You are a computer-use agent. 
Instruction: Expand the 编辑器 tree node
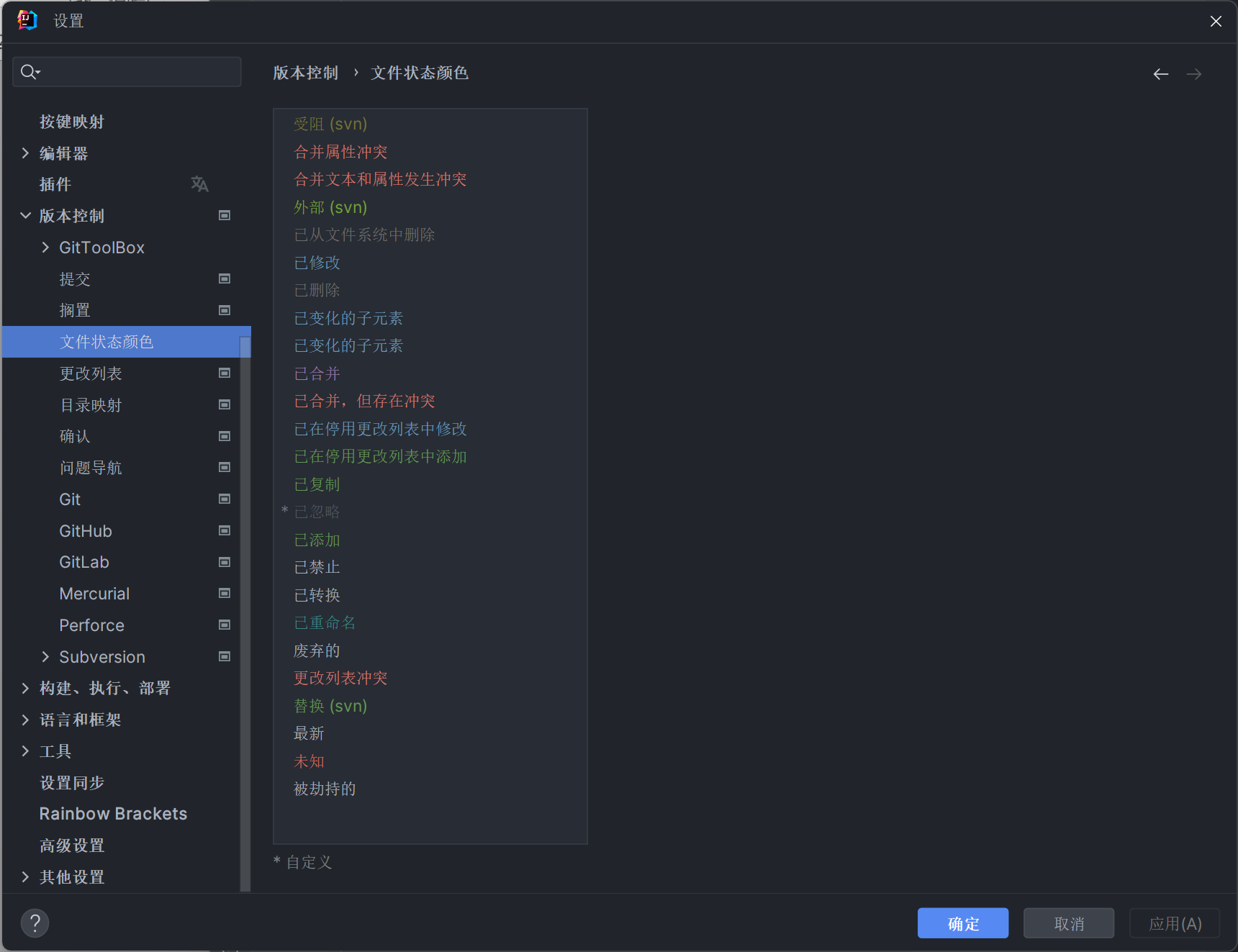[25, 153]
